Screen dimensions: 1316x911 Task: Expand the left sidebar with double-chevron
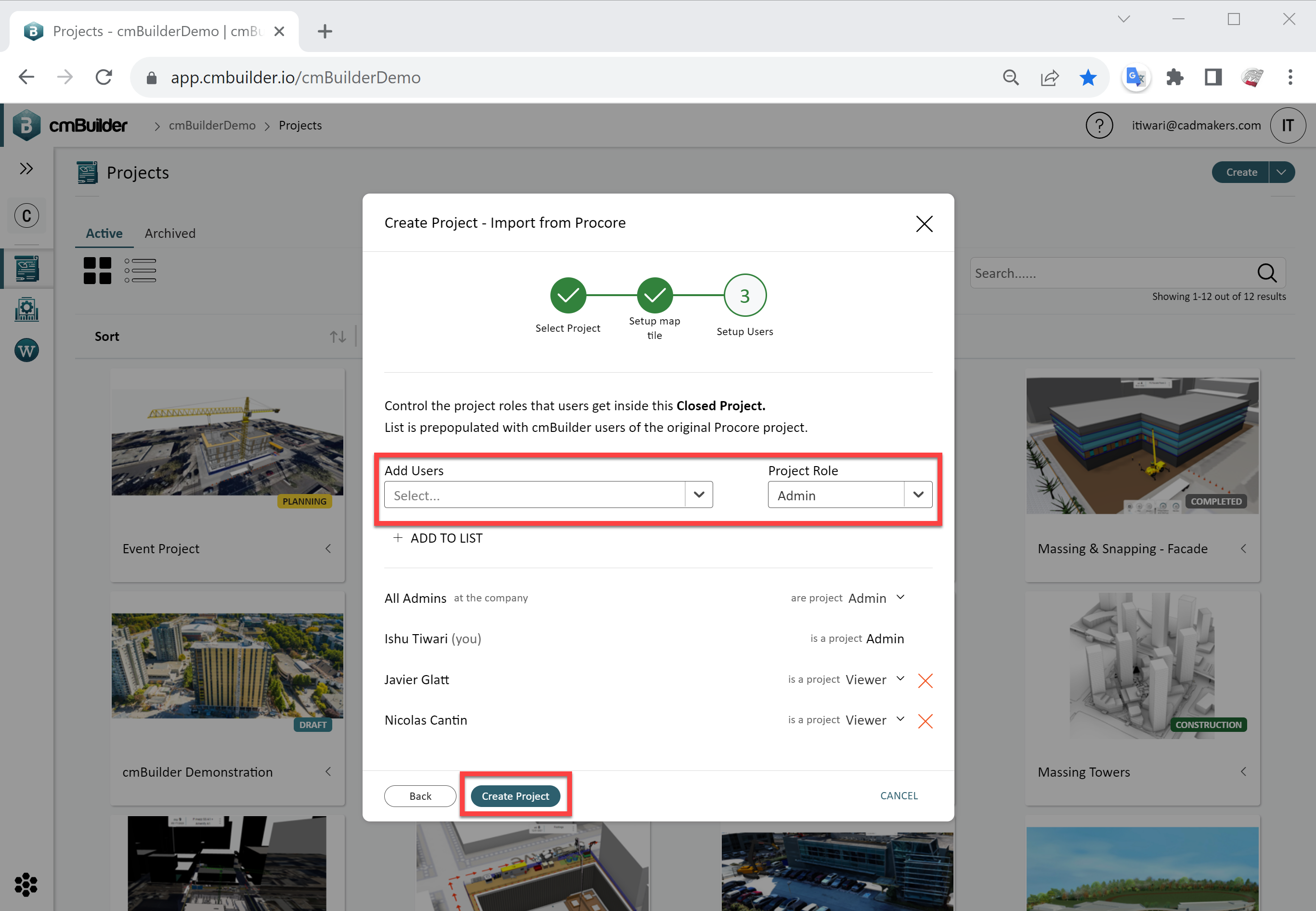coord(26,169)
